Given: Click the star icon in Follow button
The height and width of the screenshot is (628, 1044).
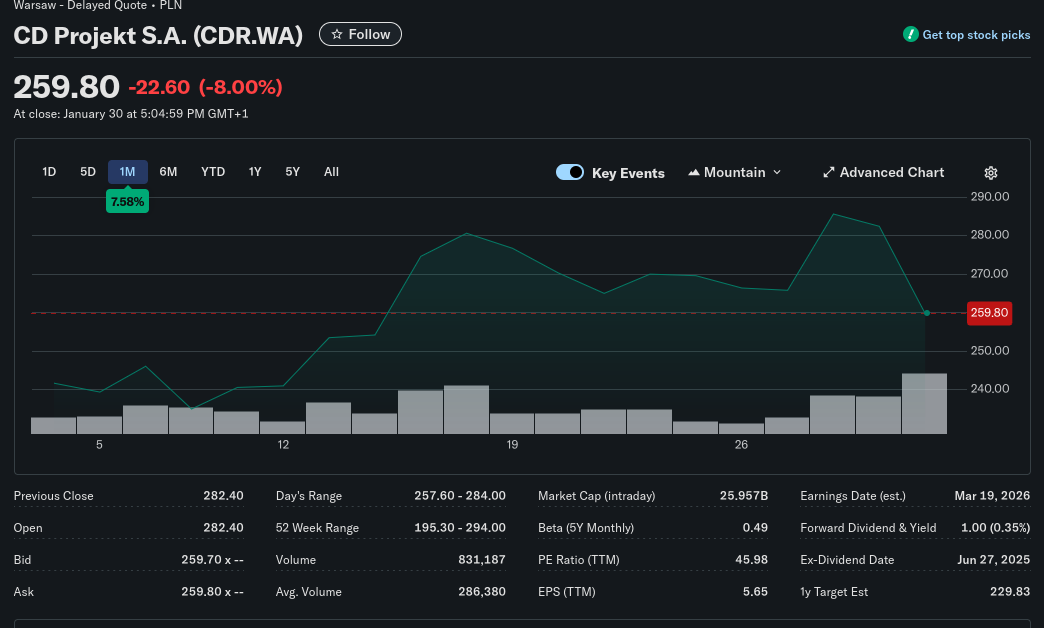Looking at the screenshot, I should 337,34.
